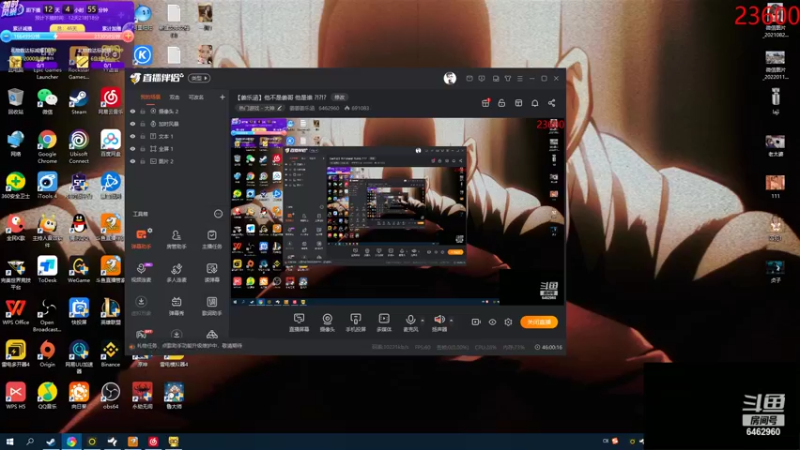Open Google Chrome desktop shortcut
Viewport: 800px width, 450px height.
coord(47,146)
